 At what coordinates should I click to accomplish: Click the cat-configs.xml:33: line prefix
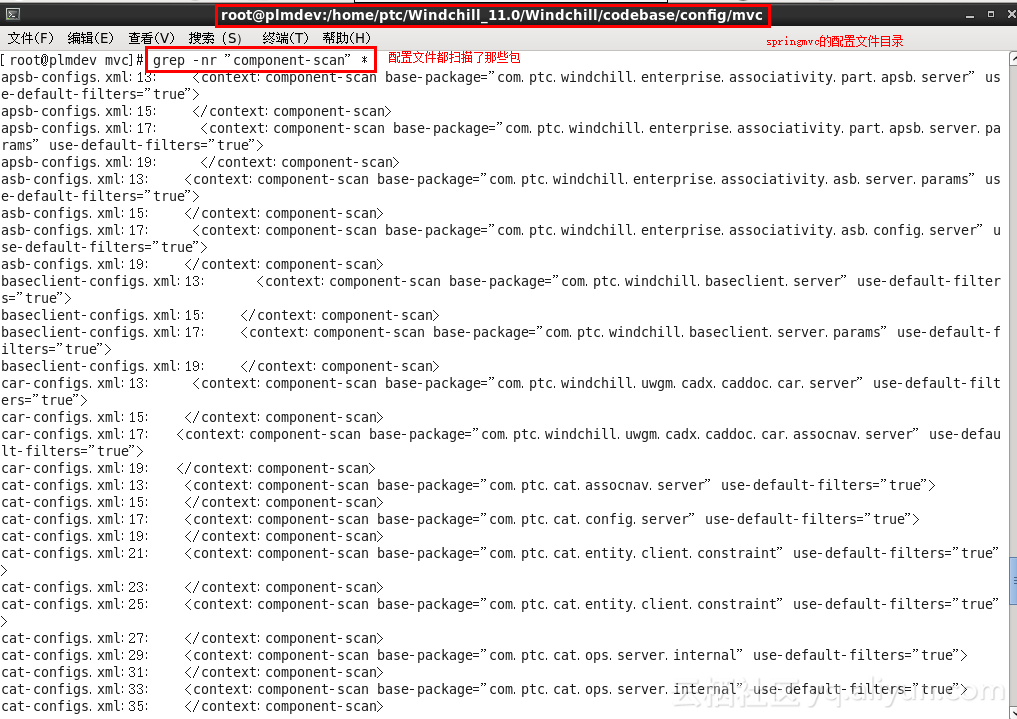[x=75, y=689]
